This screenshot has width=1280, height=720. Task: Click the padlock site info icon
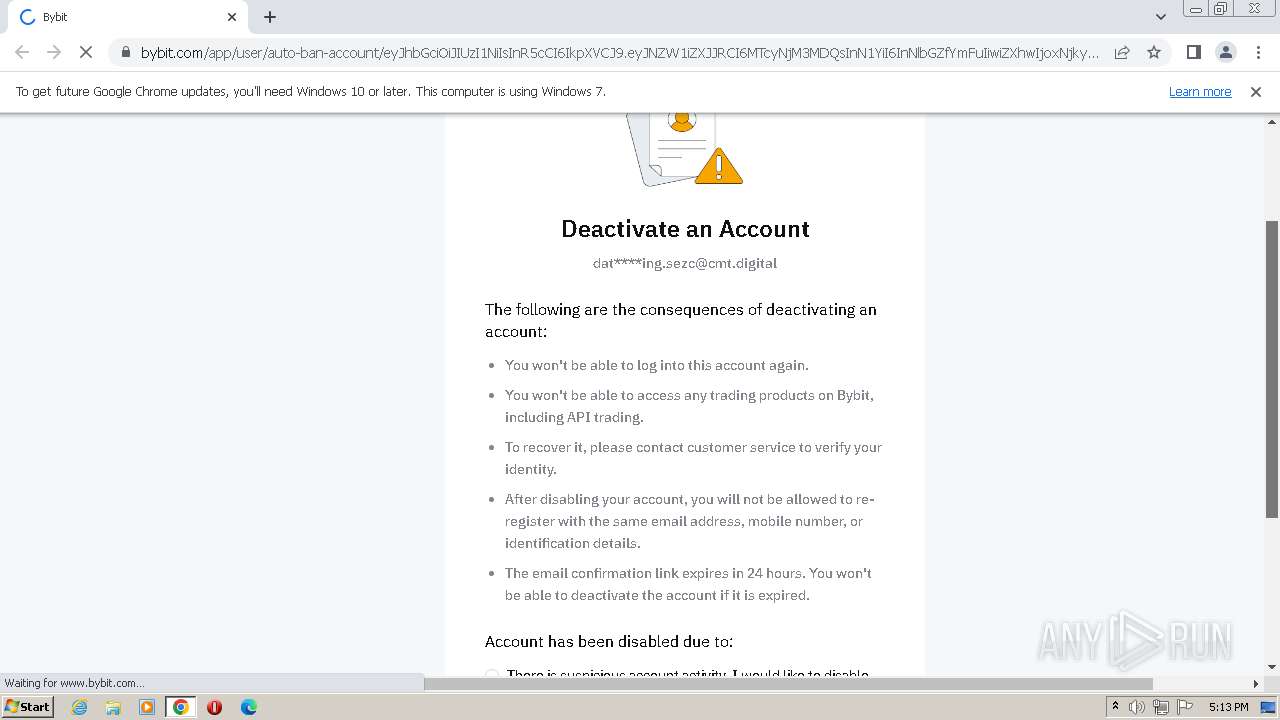click(125, 52)
